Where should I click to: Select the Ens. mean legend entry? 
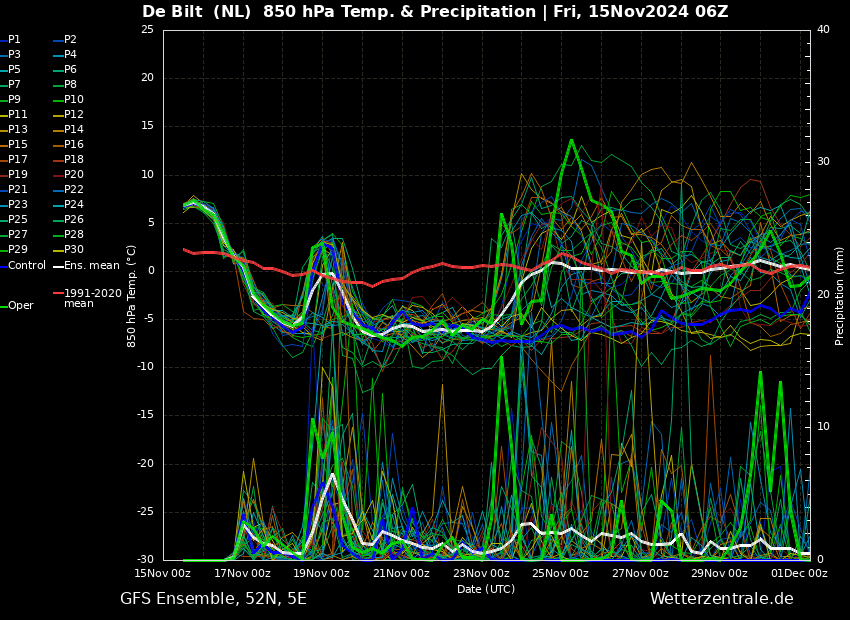coord(91,265)
